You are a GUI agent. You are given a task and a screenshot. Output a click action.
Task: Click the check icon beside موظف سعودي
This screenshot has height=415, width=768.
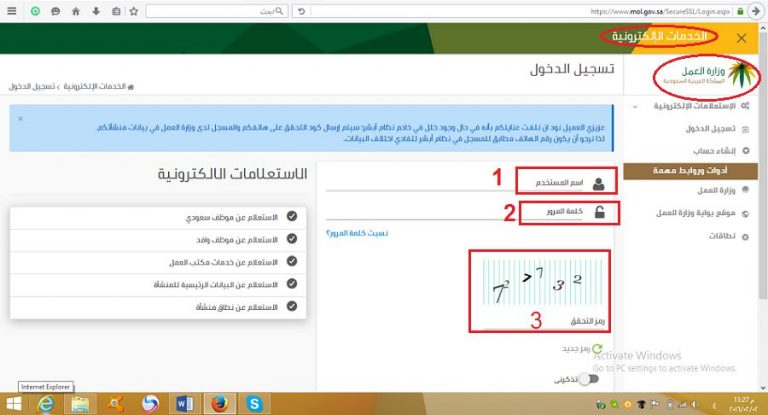click(292, 216)
